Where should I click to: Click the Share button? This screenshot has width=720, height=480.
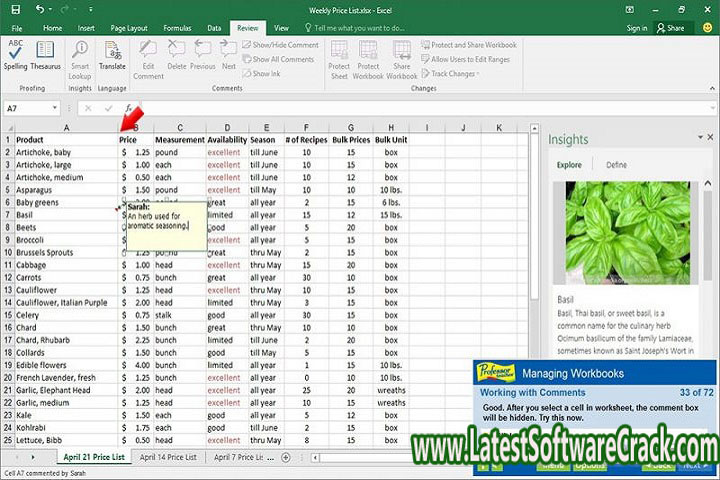(671, 28)
